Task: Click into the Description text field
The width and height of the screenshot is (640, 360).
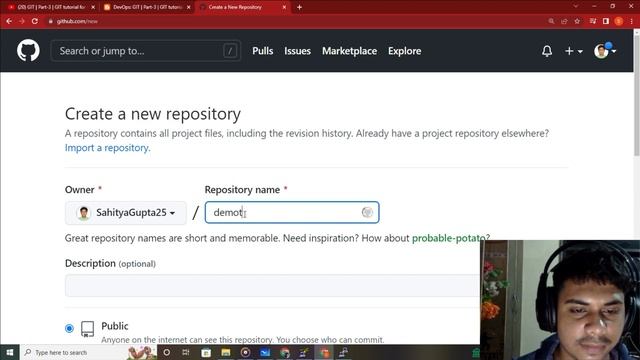Action: [272, 285]
